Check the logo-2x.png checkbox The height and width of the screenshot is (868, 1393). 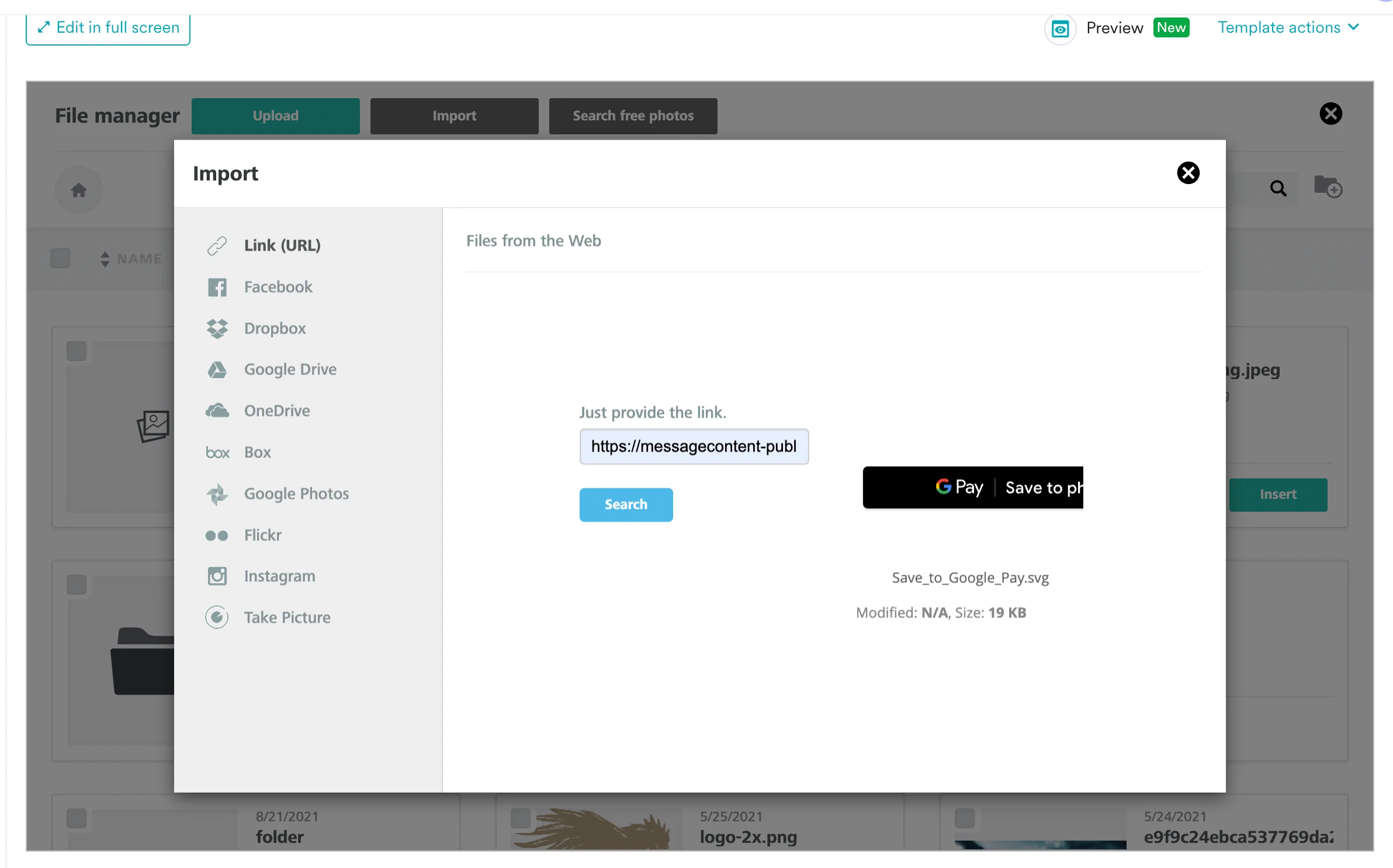point(521,818)
